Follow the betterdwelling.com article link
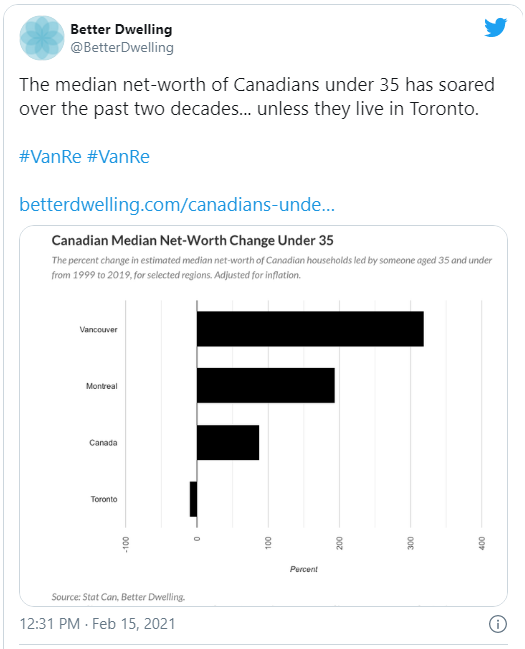This screenshot has width=525, height=649. click(x=177, y=204)
